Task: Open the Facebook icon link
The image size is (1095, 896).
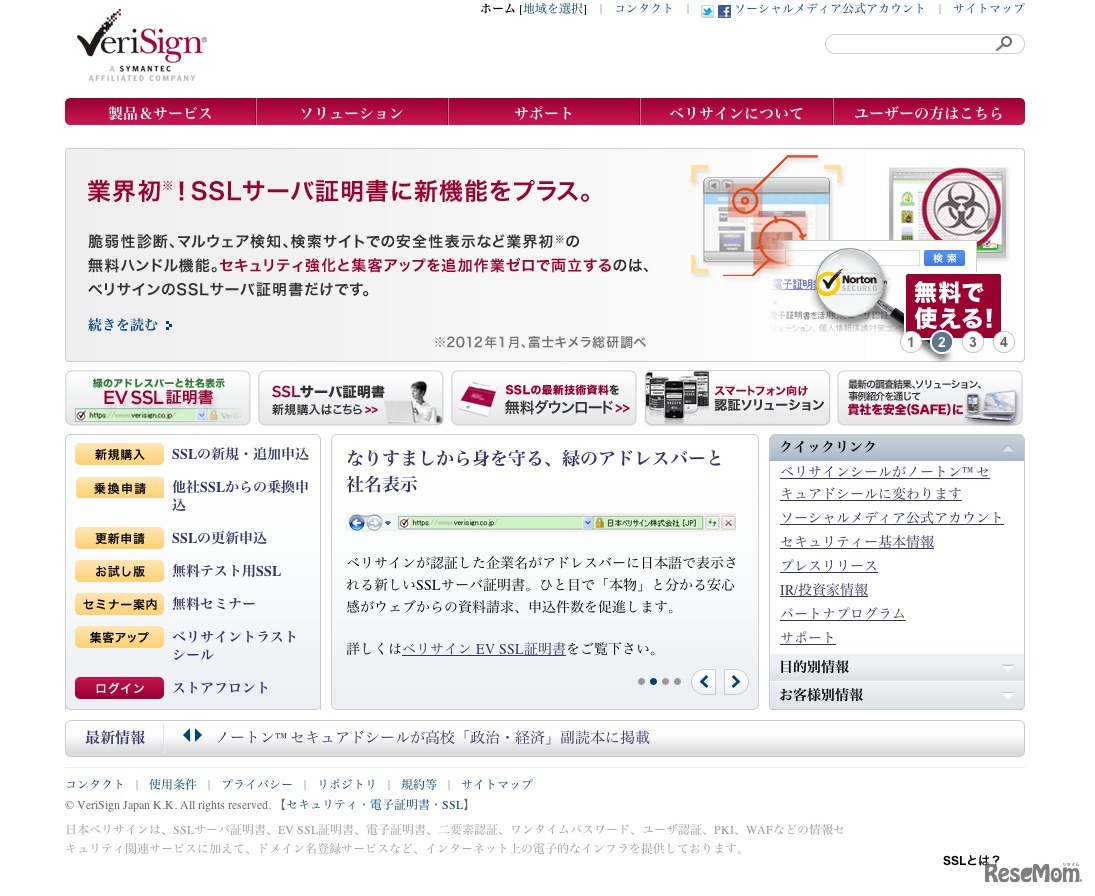Action: coord(724,10)
